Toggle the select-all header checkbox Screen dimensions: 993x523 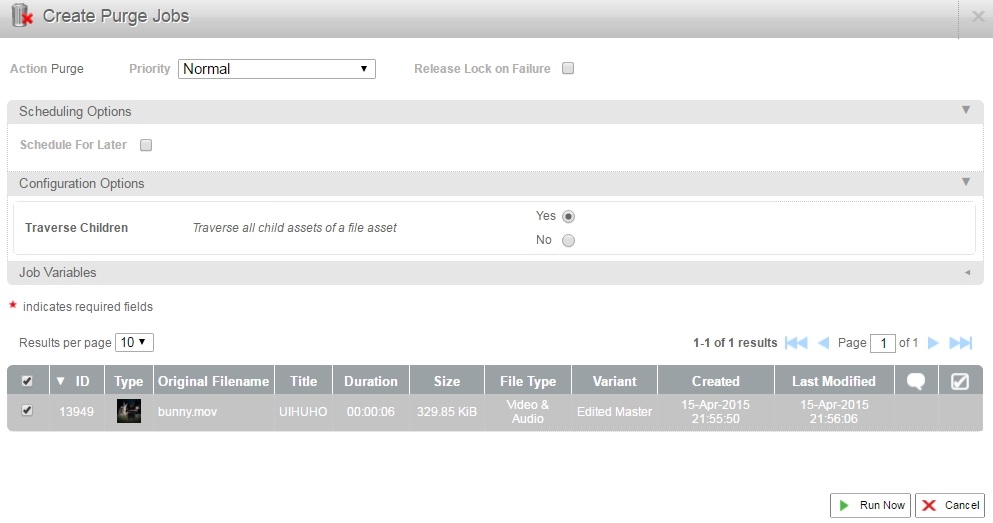coord(27,381)
